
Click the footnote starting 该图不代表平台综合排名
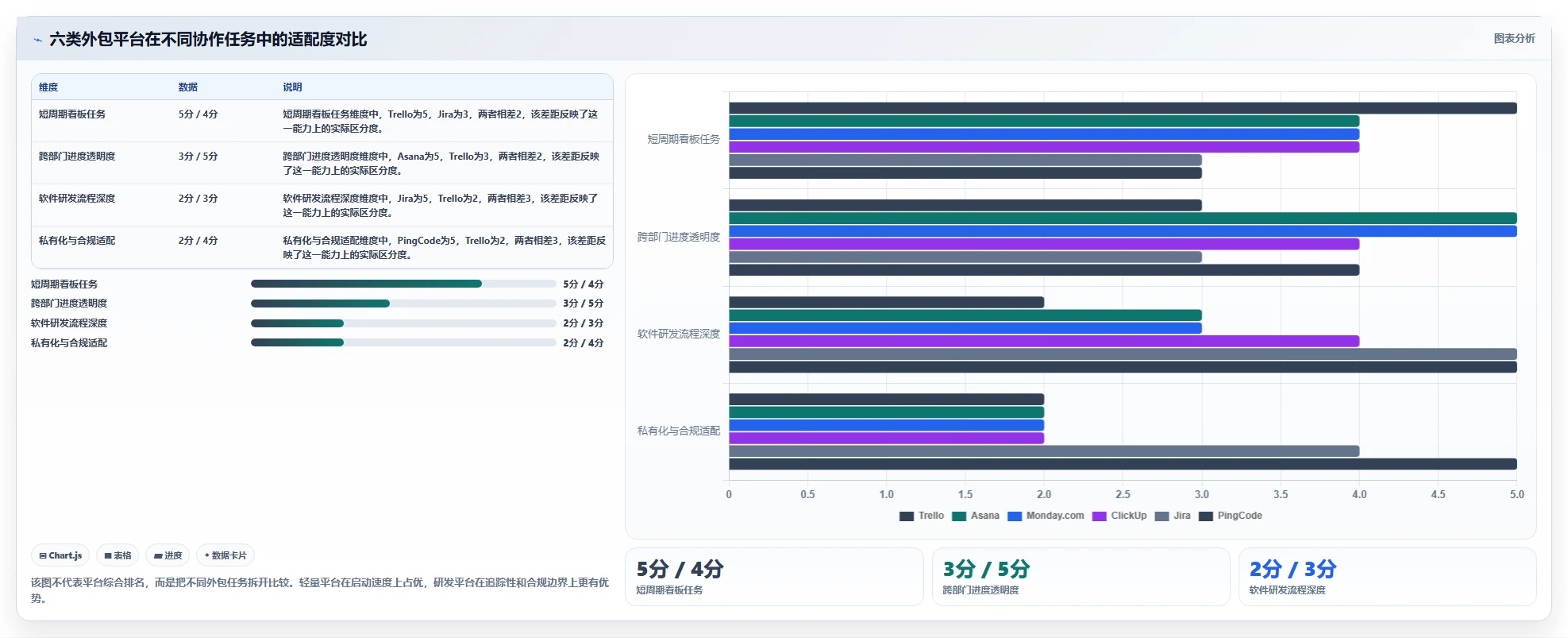coord(320,590)
